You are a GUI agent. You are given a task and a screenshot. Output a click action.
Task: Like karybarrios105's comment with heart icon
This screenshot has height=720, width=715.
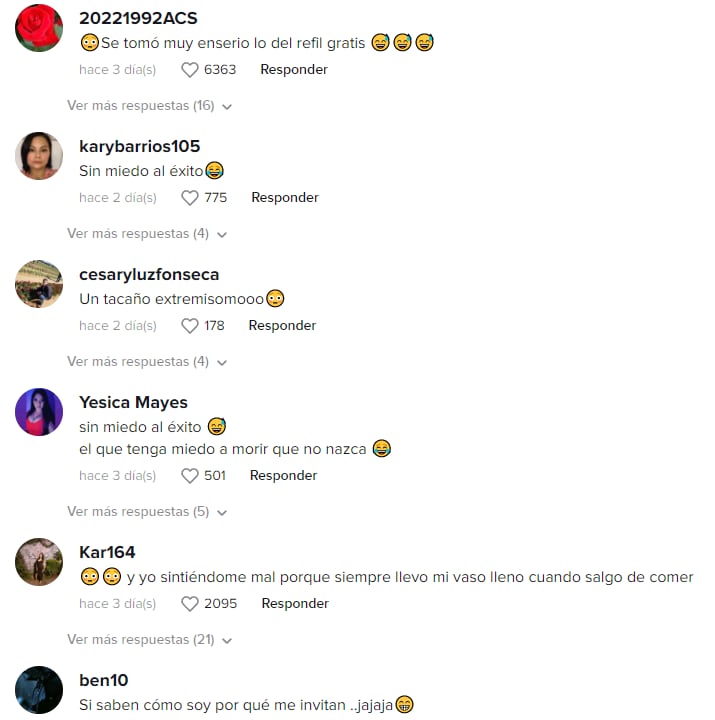190,198
